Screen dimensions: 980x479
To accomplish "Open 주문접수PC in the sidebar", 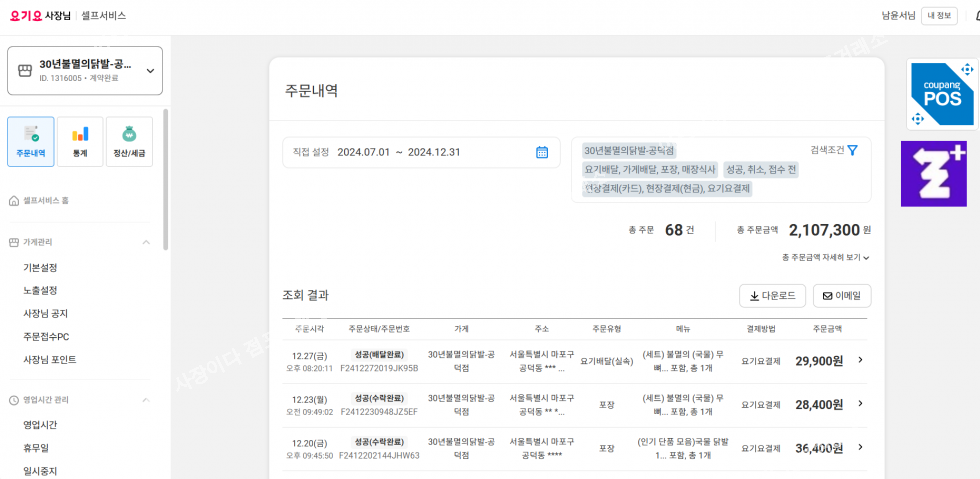I will click(x=46, y=336).
